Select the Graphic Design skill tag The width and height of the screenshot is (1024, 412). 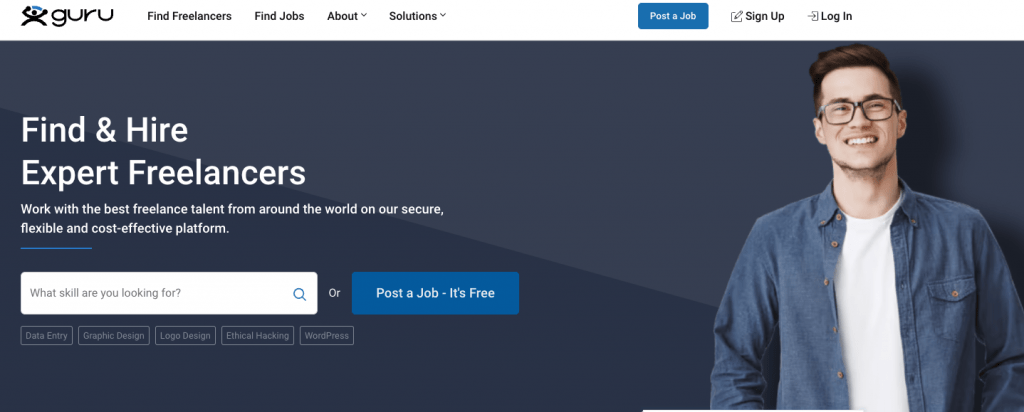(x=114, y=336)
